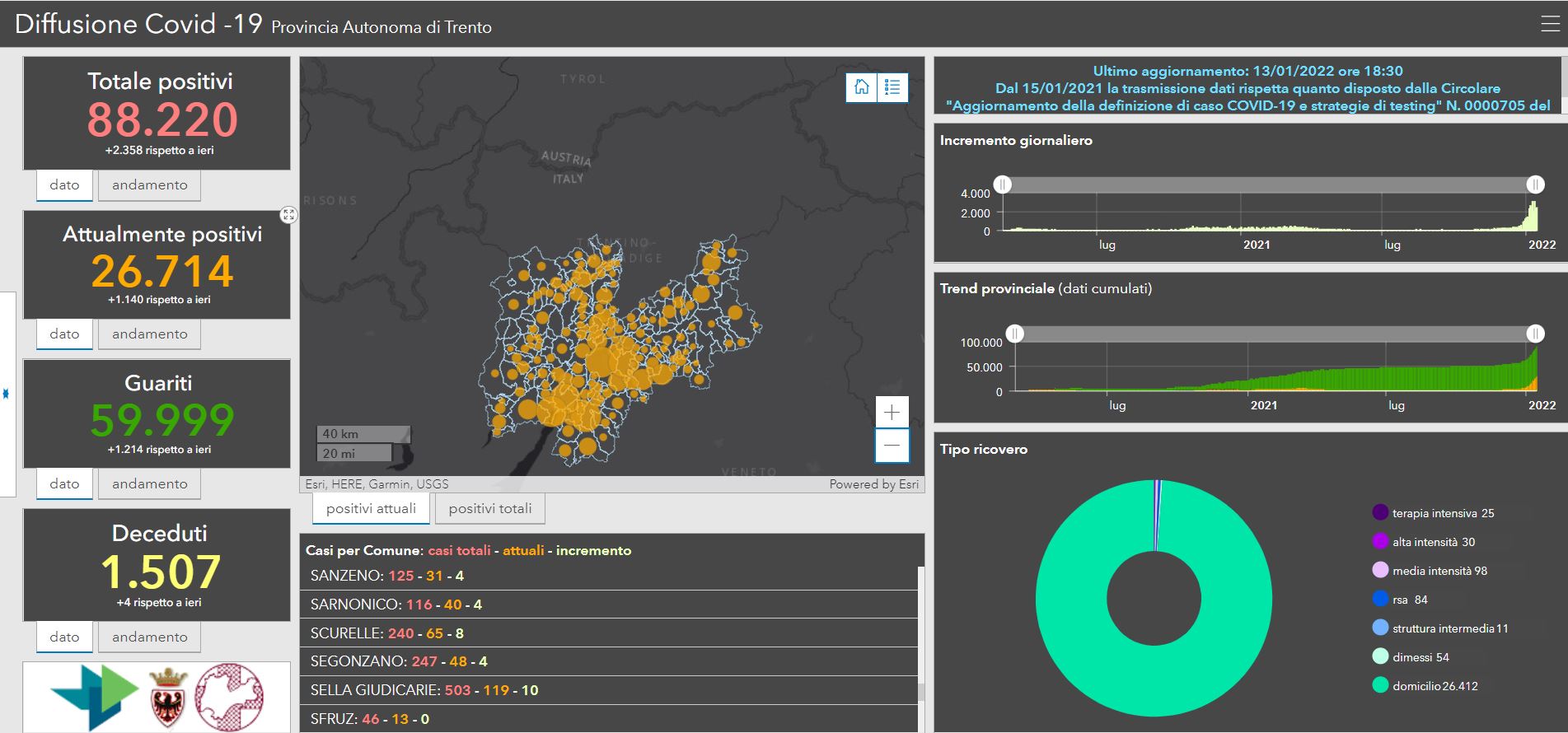This screenshot has height=733, width=1568.
Task: Switch to positivi totali map tab
Action: 490,509
